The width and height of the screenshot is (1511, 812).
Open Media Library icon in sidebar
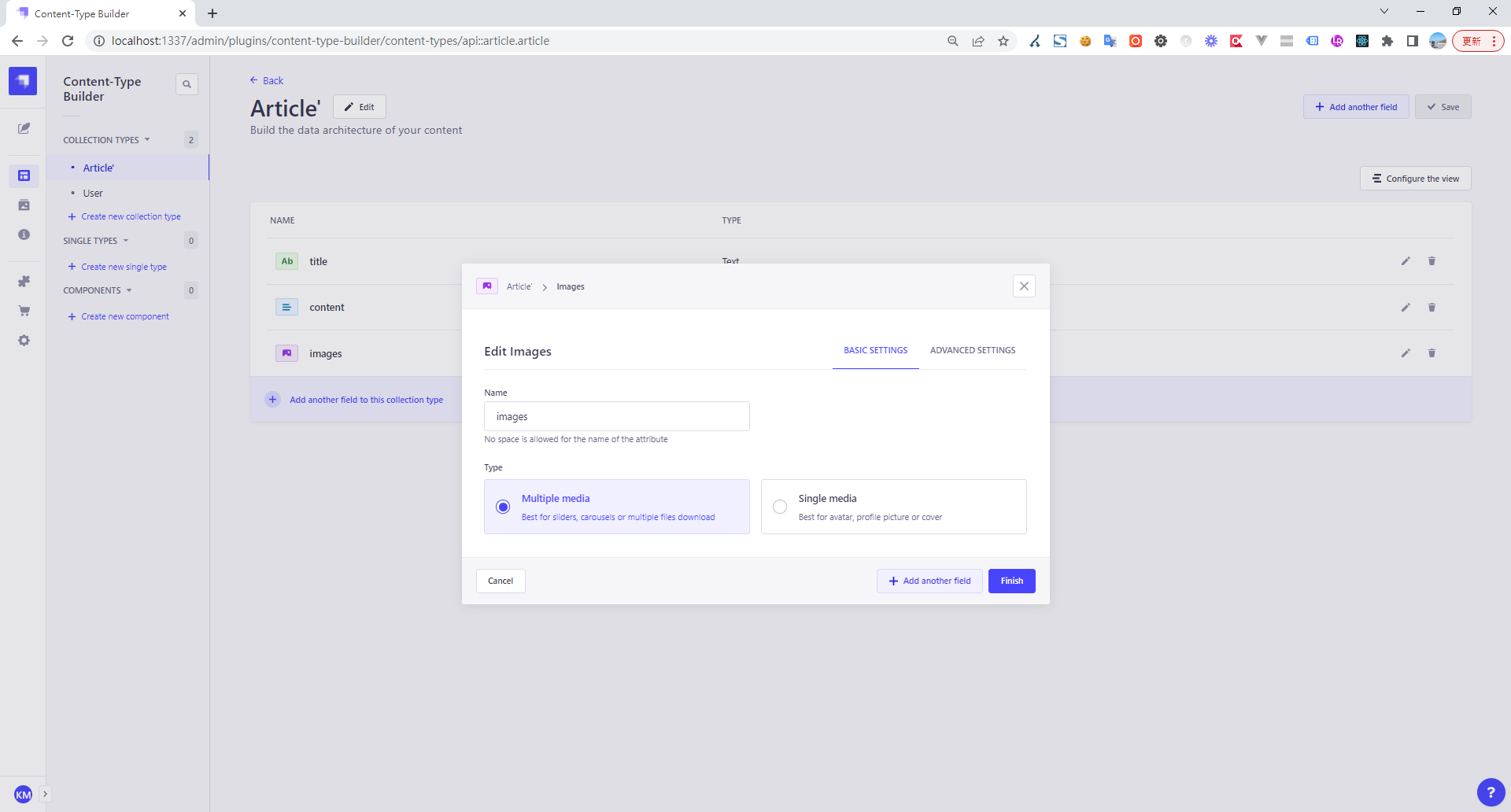tap(24, 205)
